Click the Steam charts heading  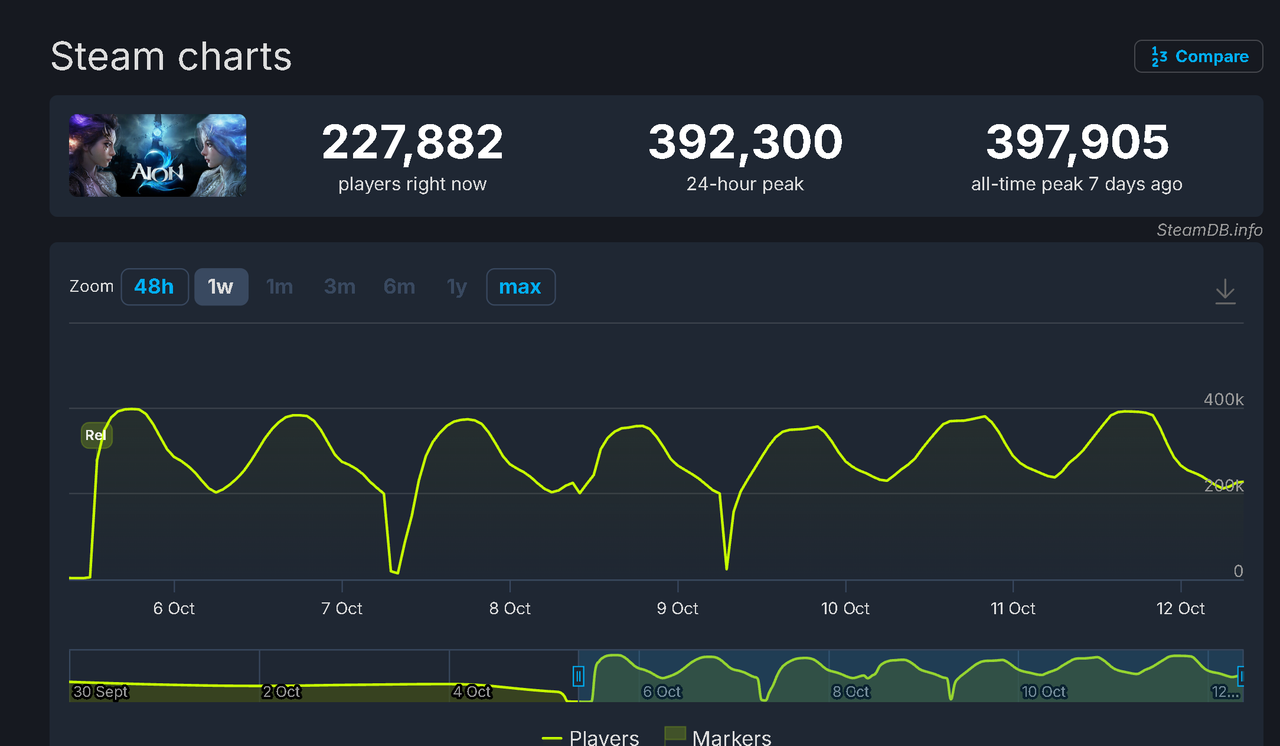click(171, 57)
